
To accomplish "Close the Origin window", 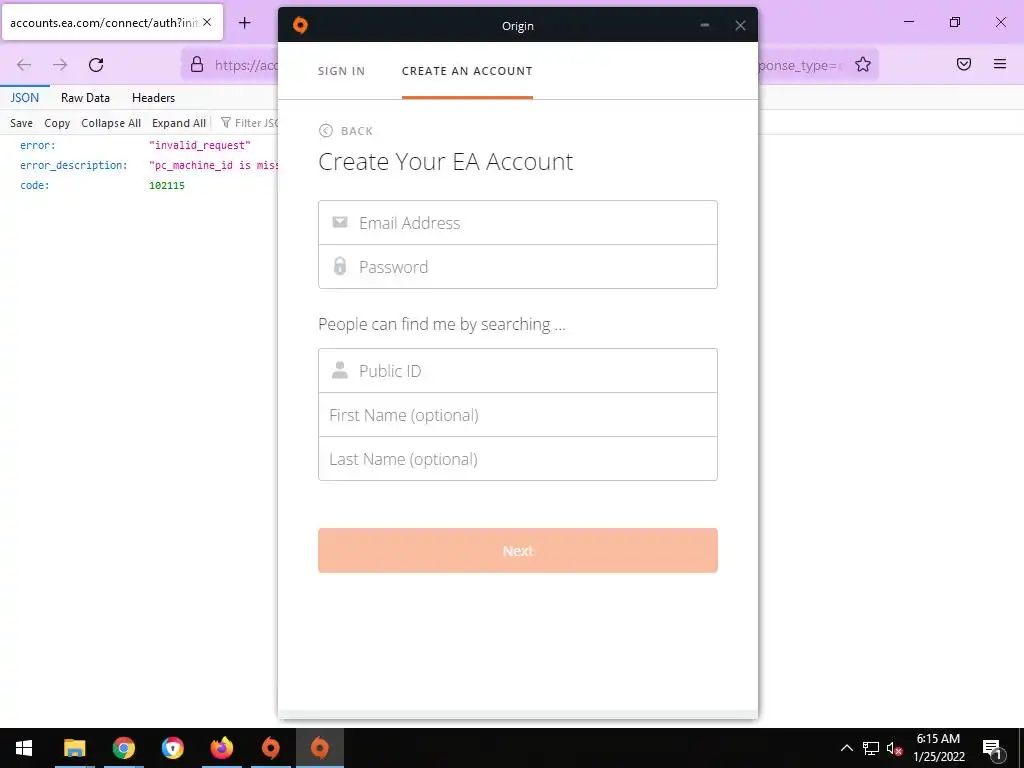I will coord(740,25).
